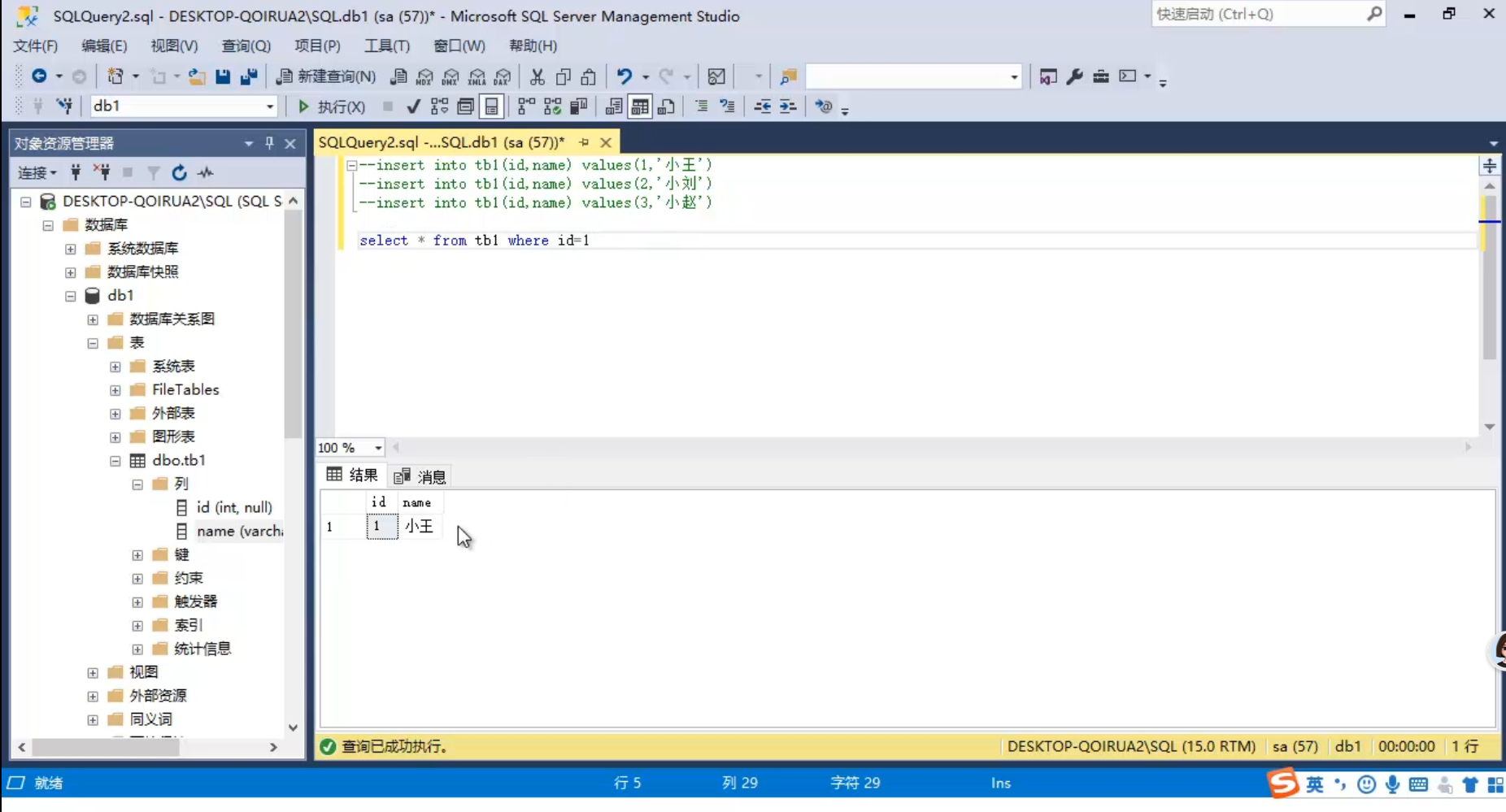Expand the 视图 folder
Screen dimensions: 1506x812
pos(93,673)
